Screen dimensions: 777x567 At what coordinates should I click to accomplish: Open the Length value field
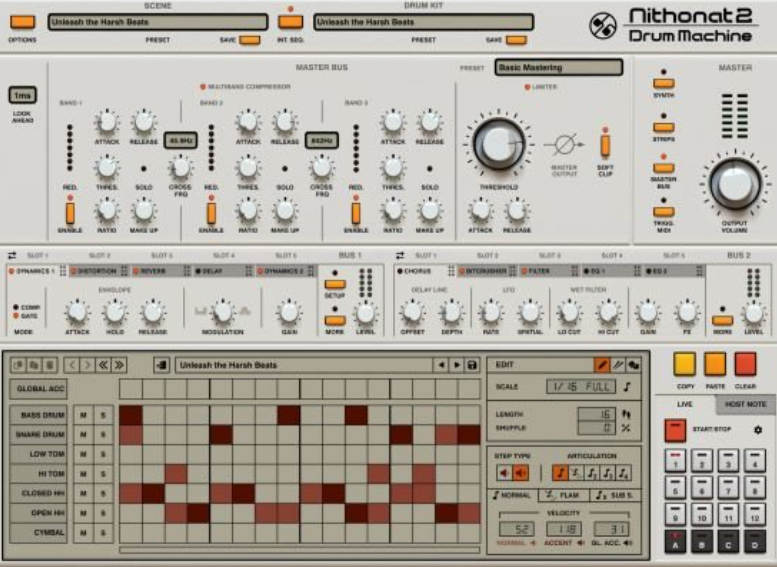point(597,414)
